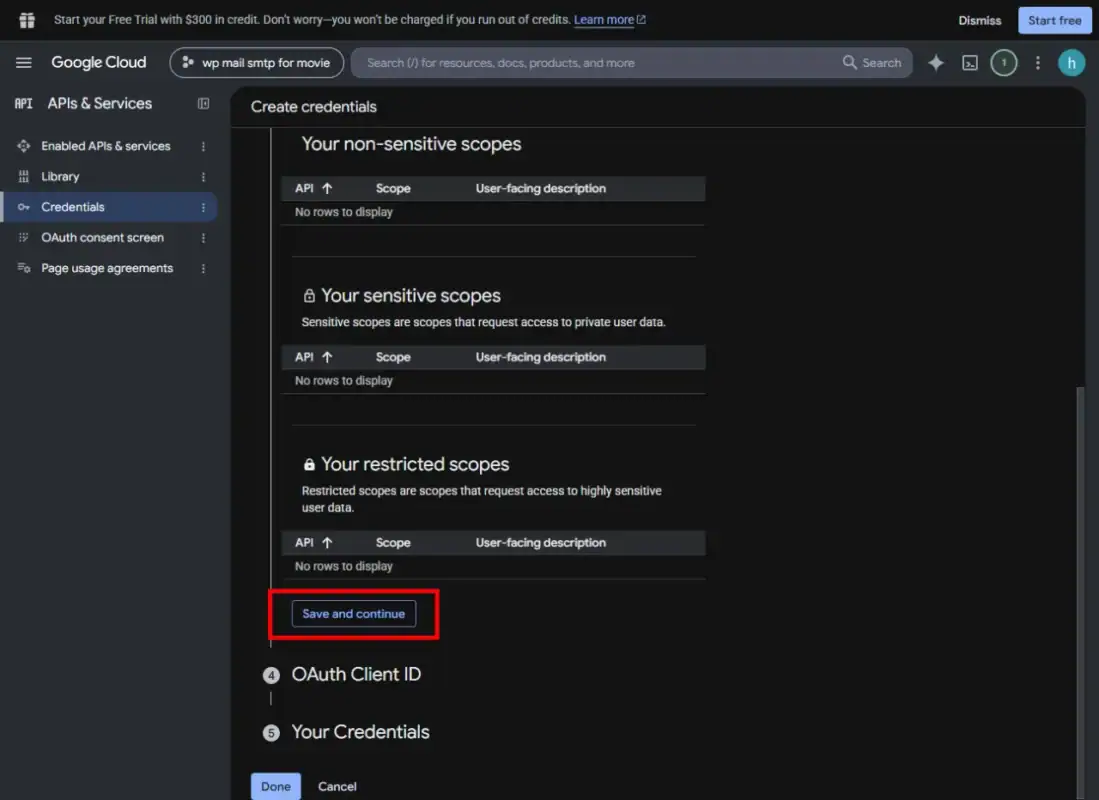The height and width of the screenshot is (800, 1099).
Task: Click the Page usage agreements icon
Action: coord(24,268)
